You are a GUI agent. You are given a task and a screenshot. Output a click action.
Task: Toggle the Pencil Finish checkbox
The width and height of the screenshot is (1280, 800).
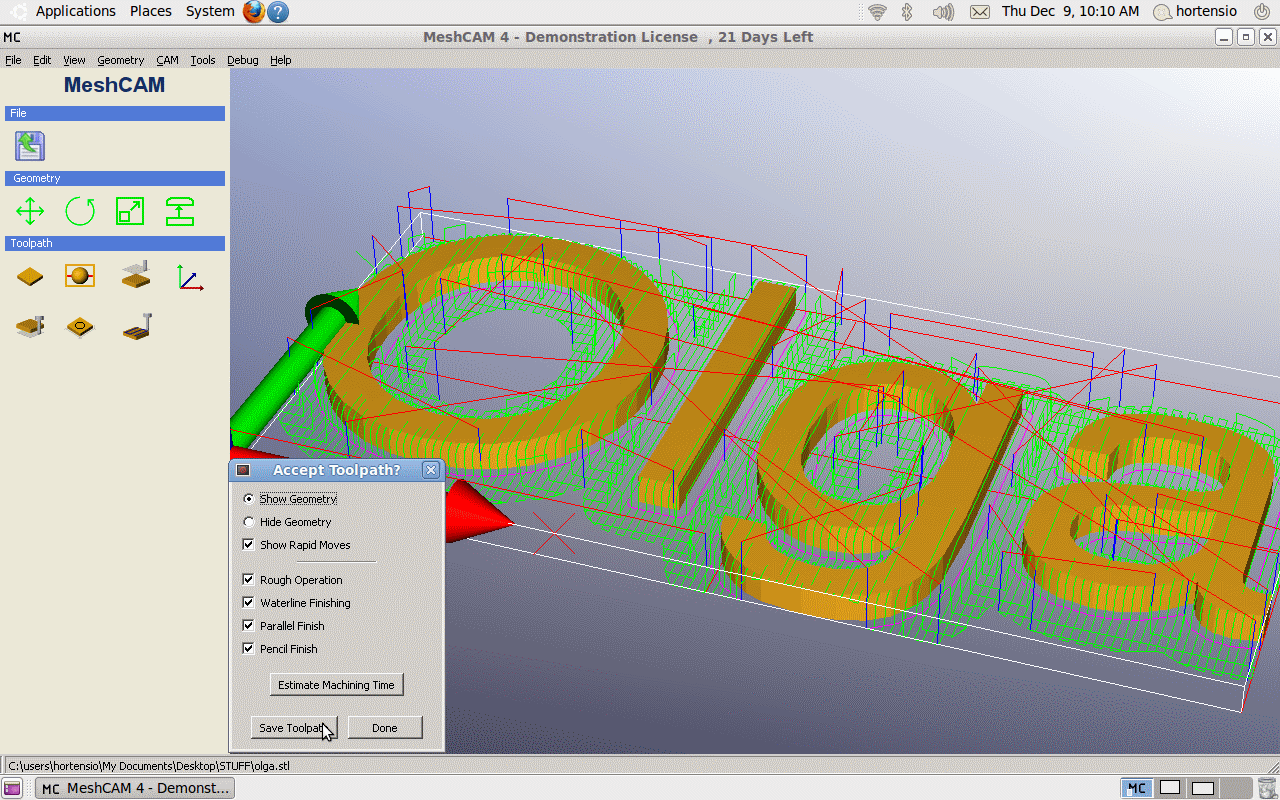(x=249, y=649)
